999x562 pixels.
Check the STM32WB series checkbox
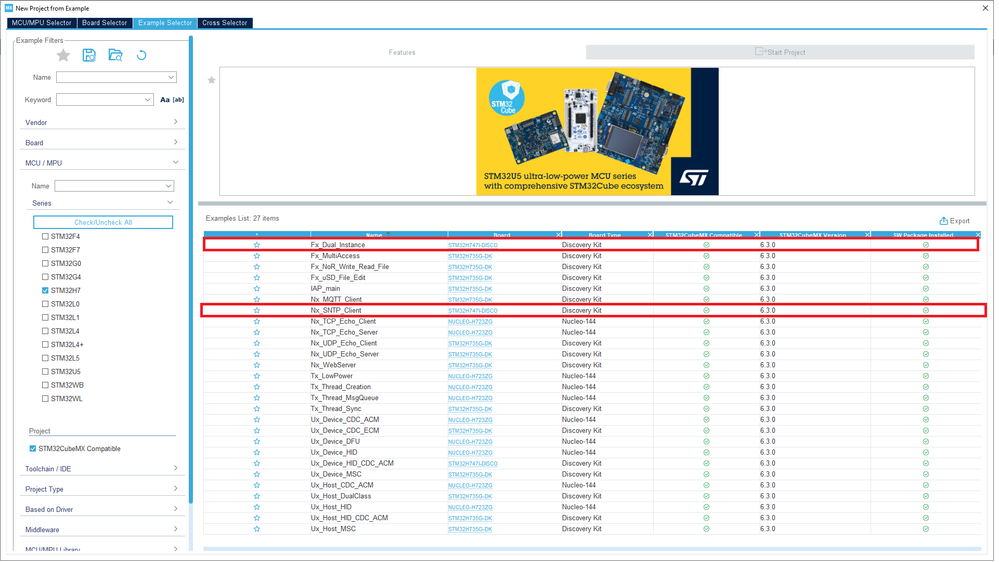pos(45,385)
